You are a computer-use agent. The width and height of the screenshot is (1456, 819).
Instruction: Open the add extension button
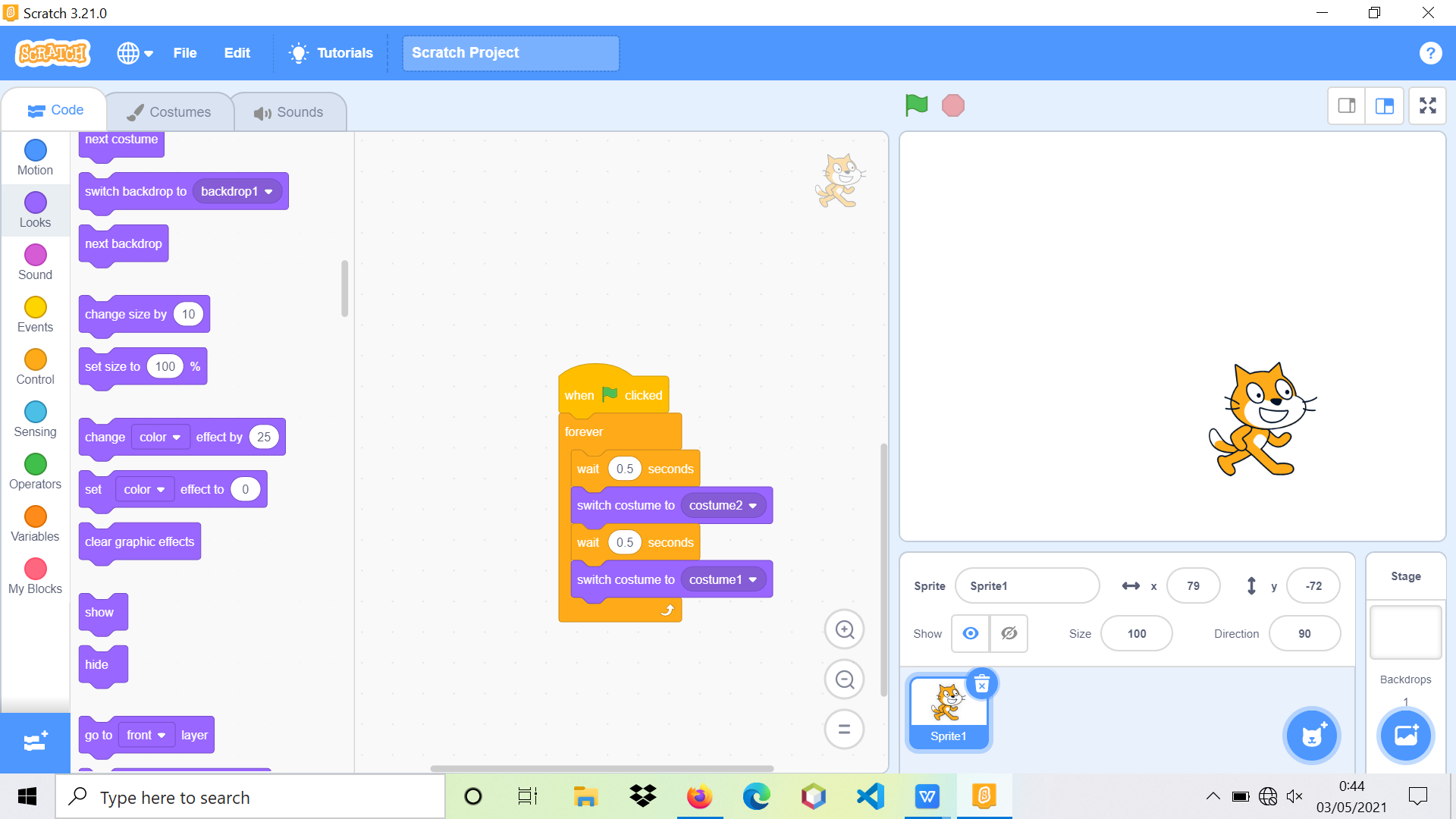(x=36, y=742)
